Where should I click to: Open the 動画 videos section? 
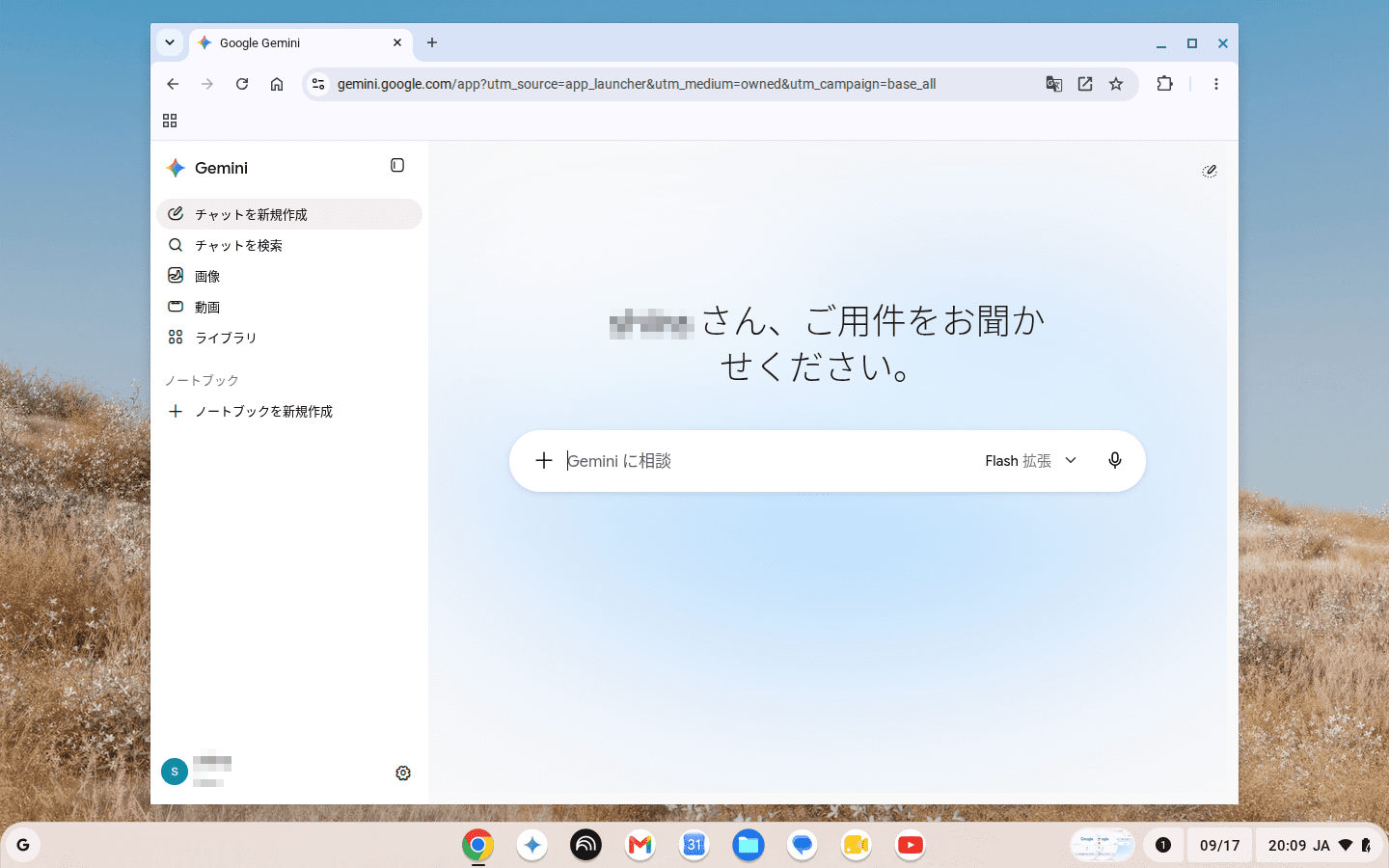(289, 307)
